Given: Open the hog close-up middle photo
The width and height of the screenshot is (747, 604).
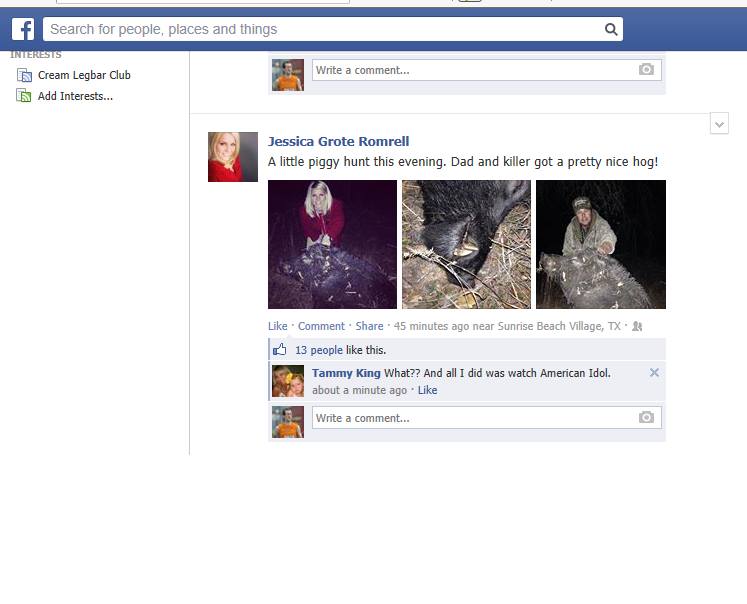Looking at the screenshot, I should 466,244.
